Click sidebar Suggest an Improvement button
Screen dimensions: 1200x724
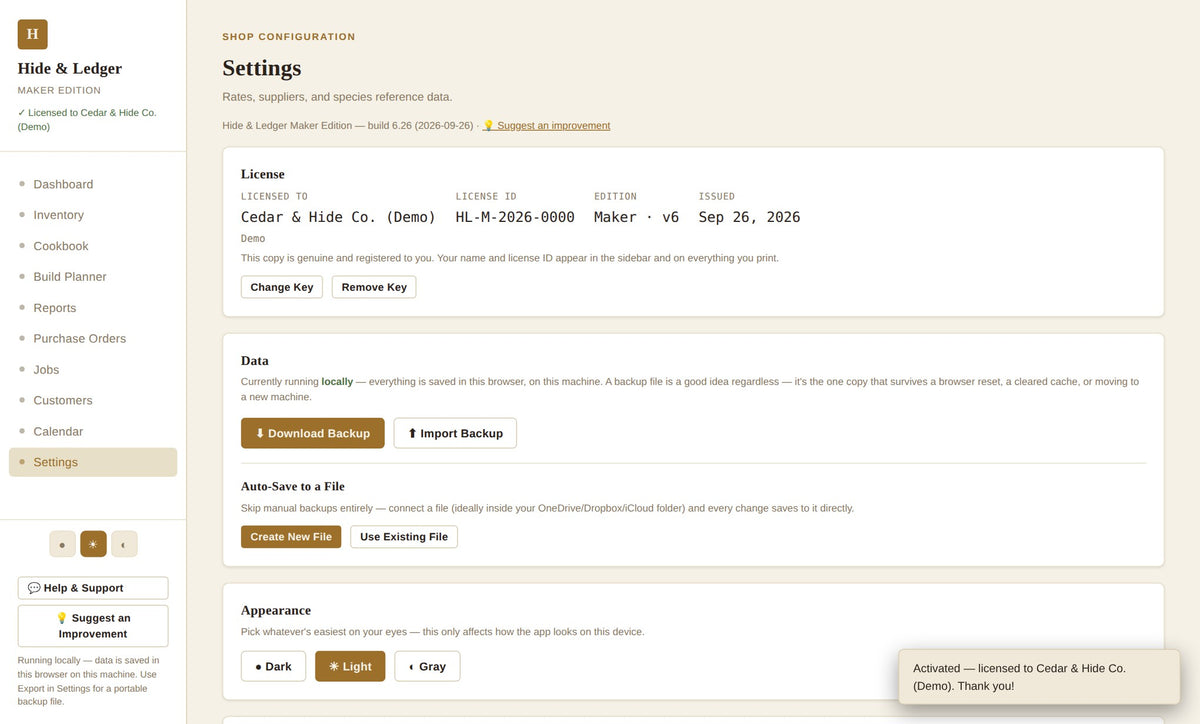93,626
